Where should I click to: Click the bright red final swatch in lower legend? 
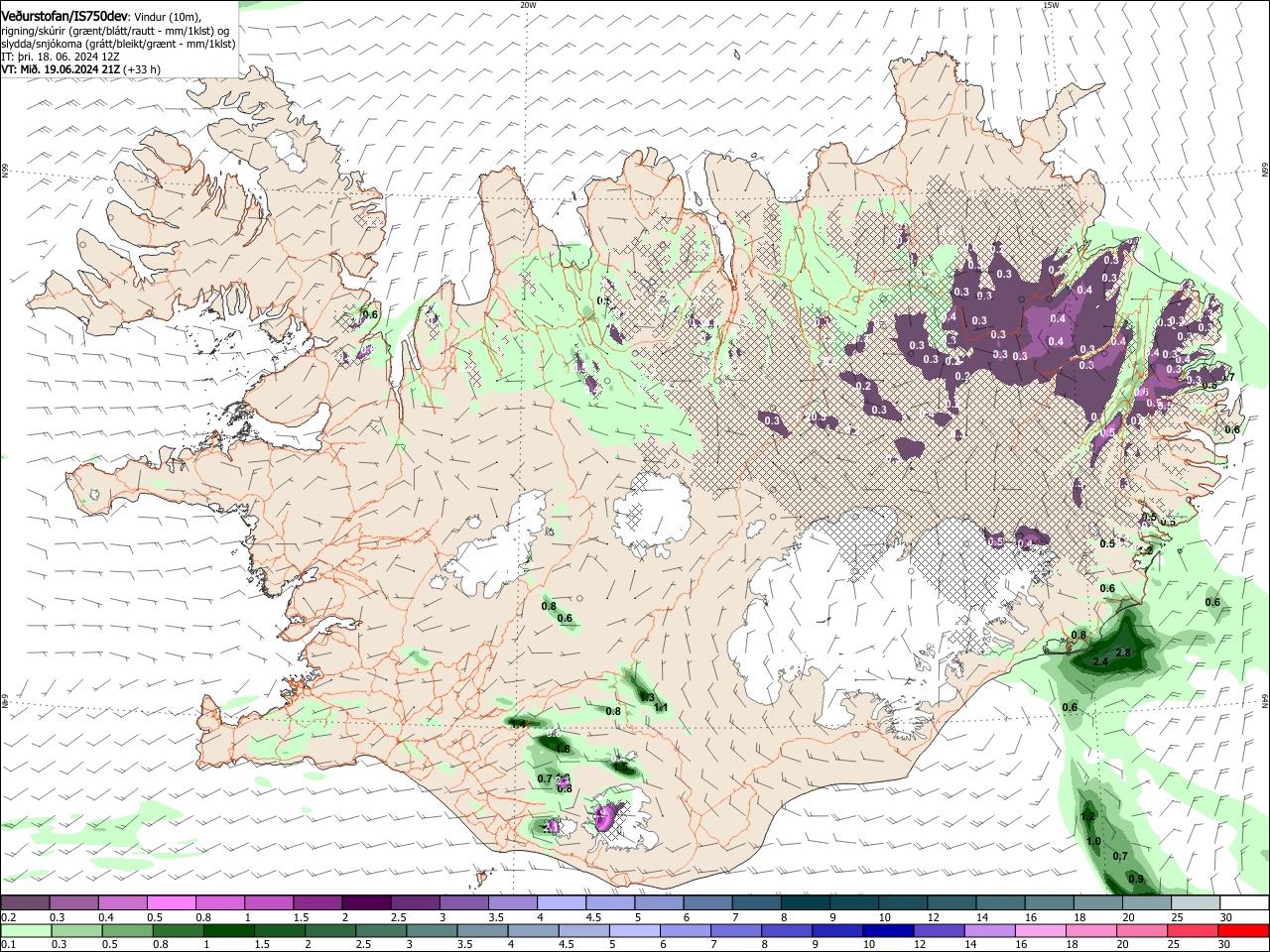(x=1243, y=930)
